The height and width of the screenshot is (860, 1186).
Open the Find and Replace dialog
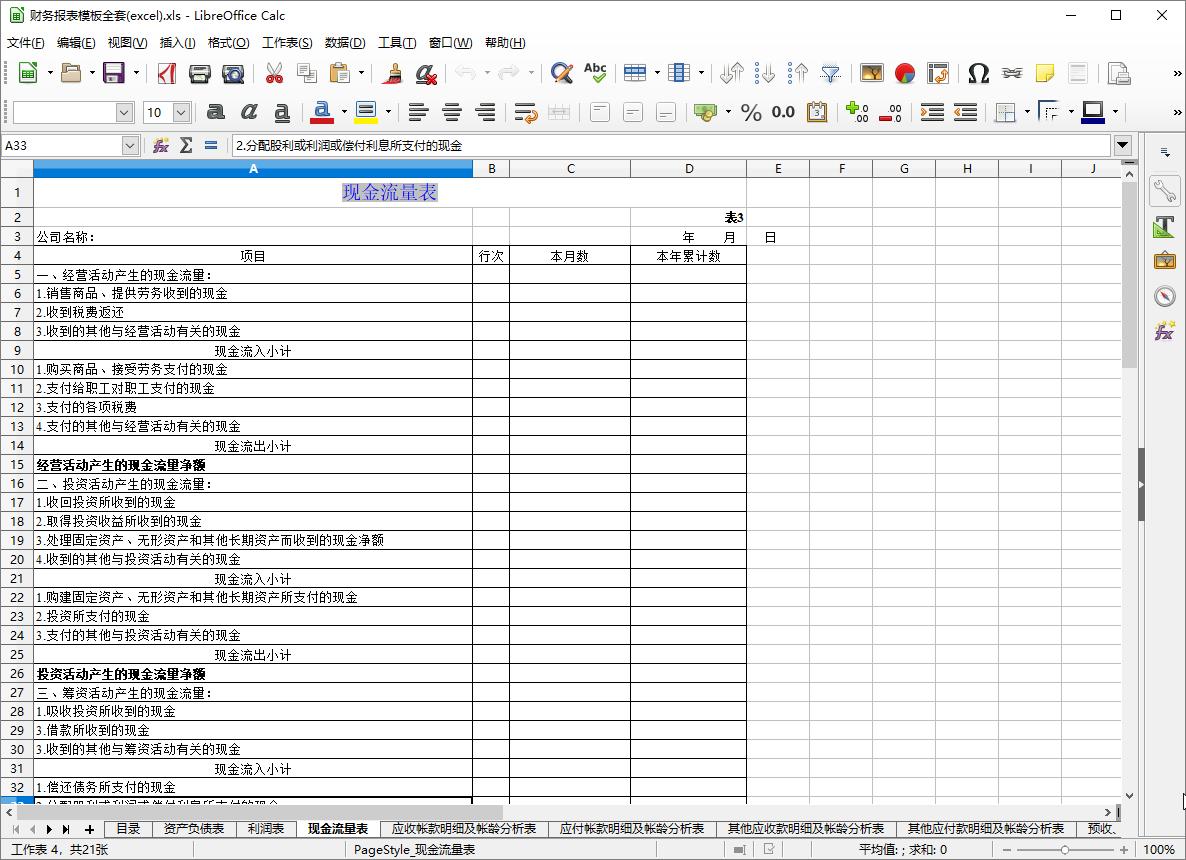pos(561,73)
